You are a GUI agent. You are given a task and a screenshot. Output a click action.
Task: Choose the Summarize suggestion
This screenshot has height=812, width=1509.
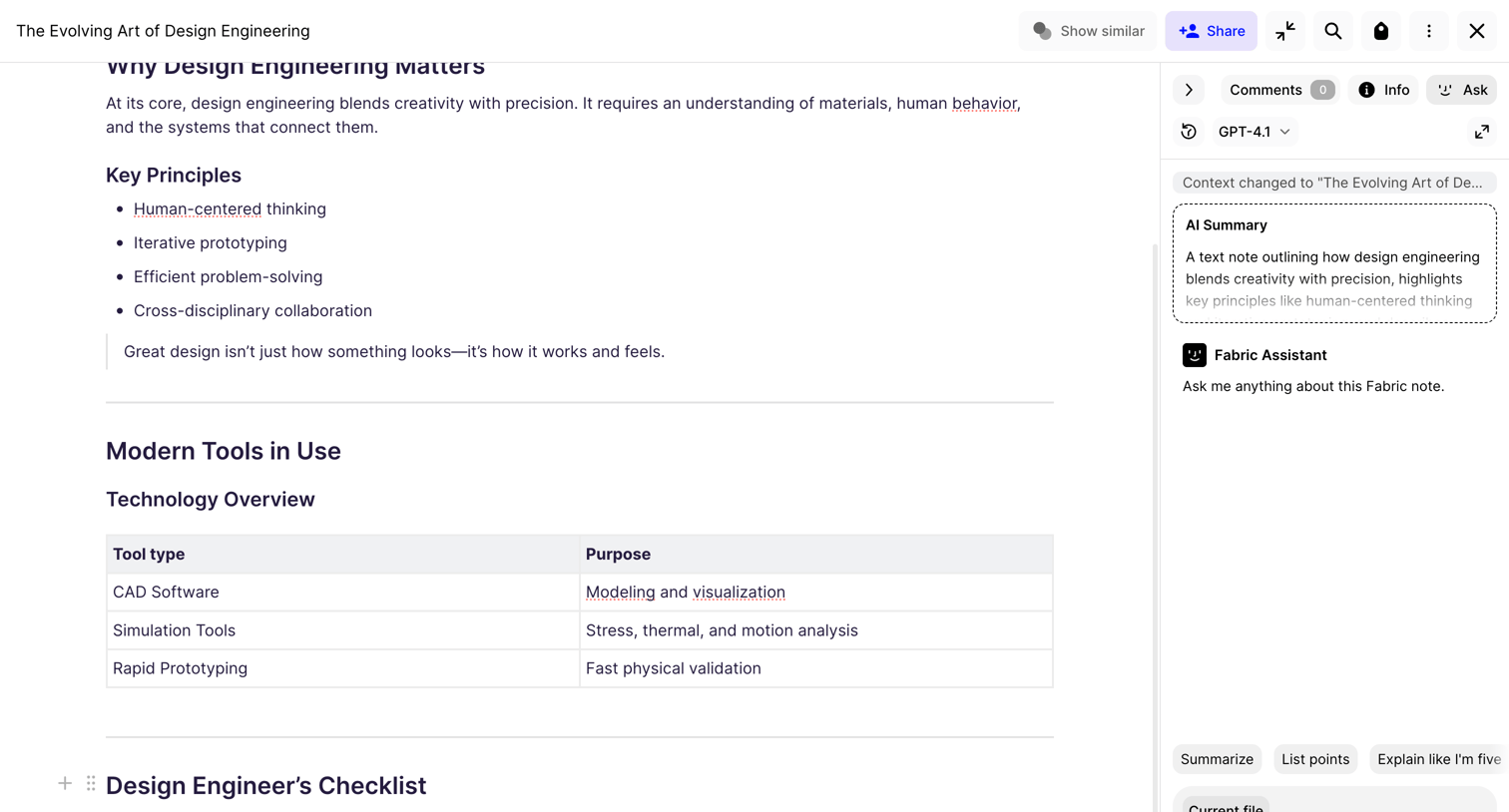(1217, 759)
